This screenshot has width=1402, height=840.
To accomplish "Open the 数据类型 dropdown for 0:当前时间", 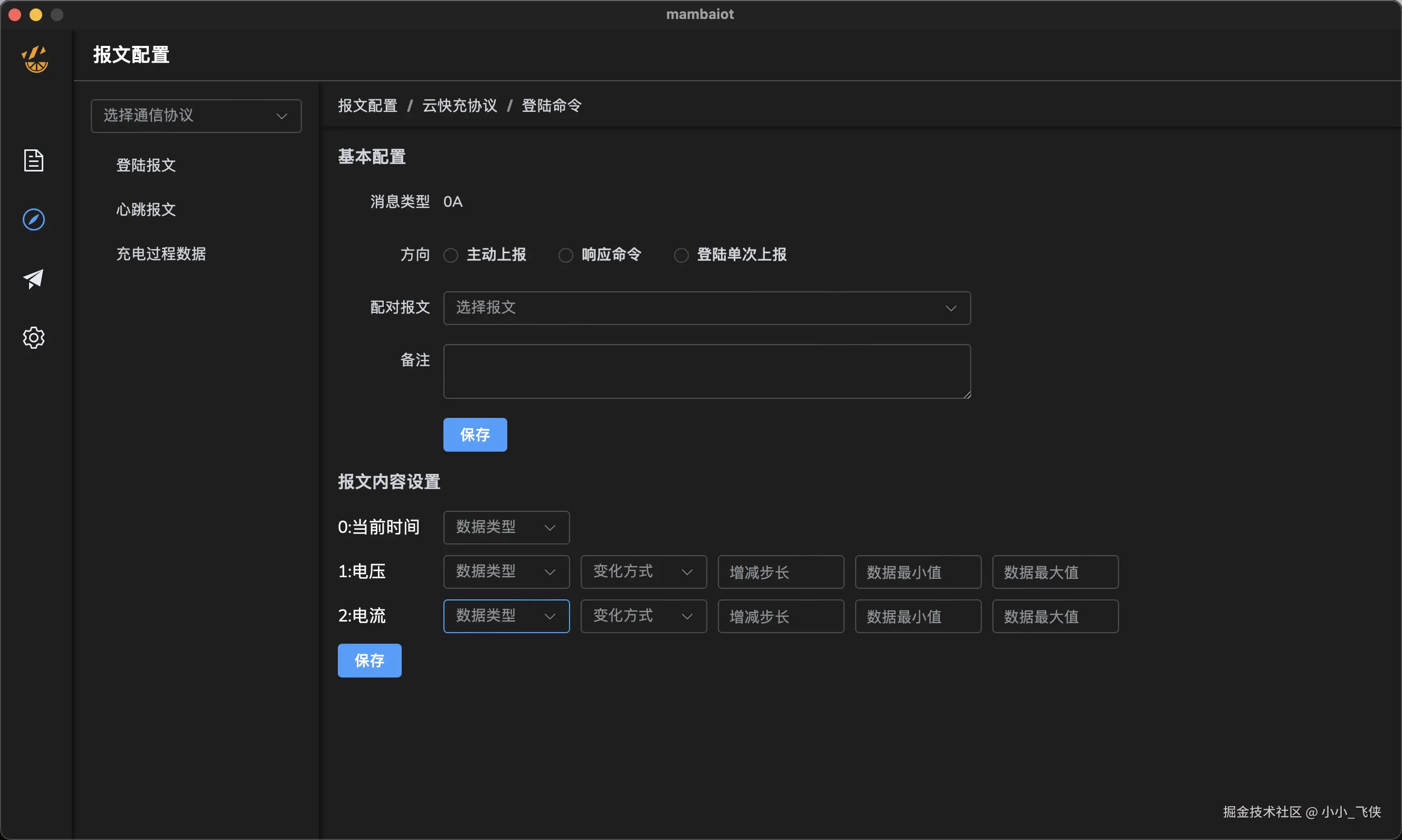I will tap(506, 528).
